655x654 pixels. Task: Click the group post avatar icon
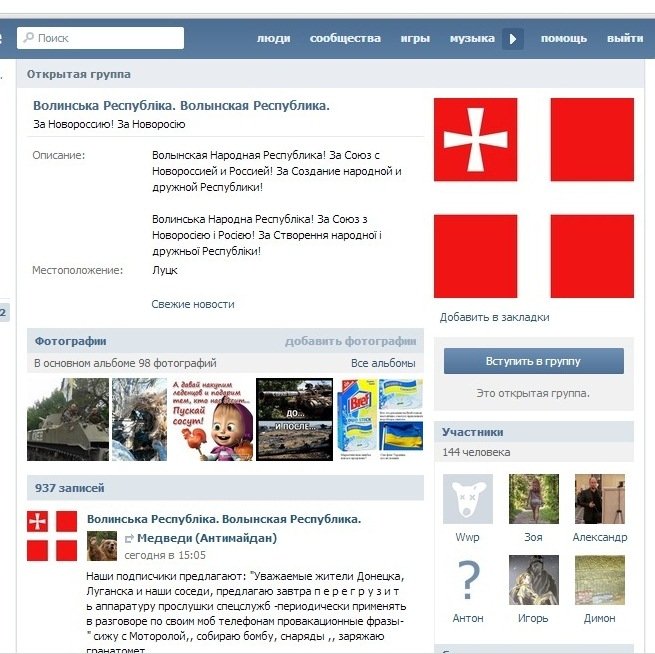tap(51, 535)
